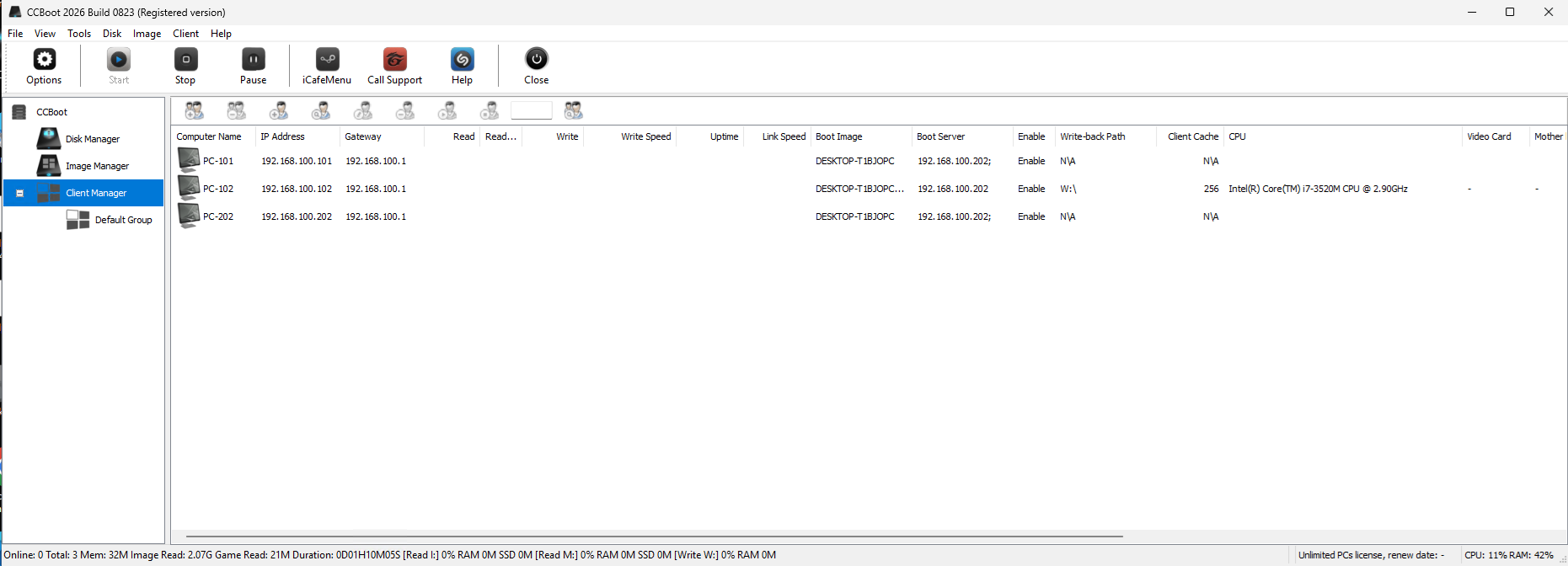Pause the CCBoot service
Viewport: 1568px width, 566px height.
pos(253,66)
